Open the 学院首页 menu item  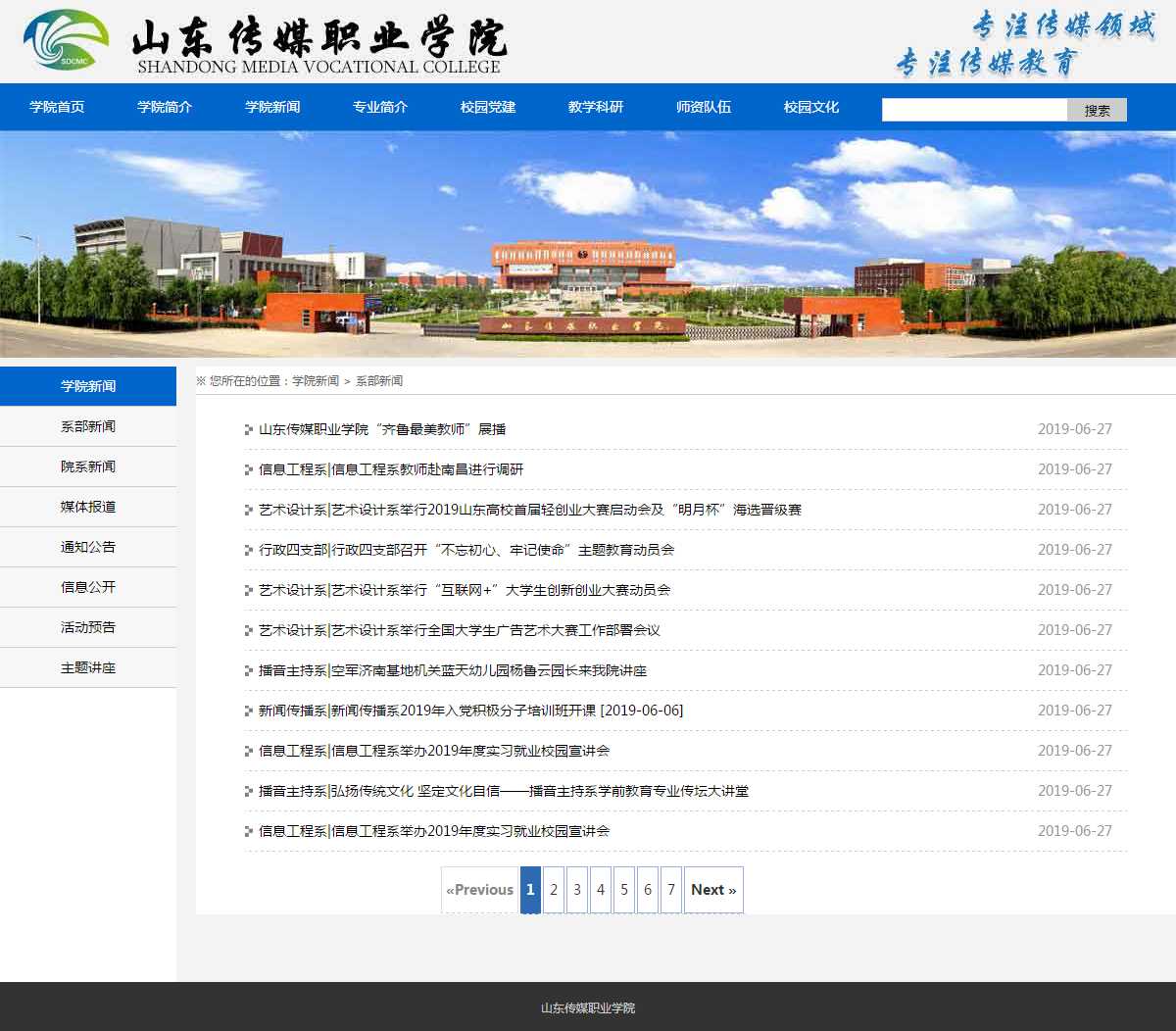tap(57, 107)
